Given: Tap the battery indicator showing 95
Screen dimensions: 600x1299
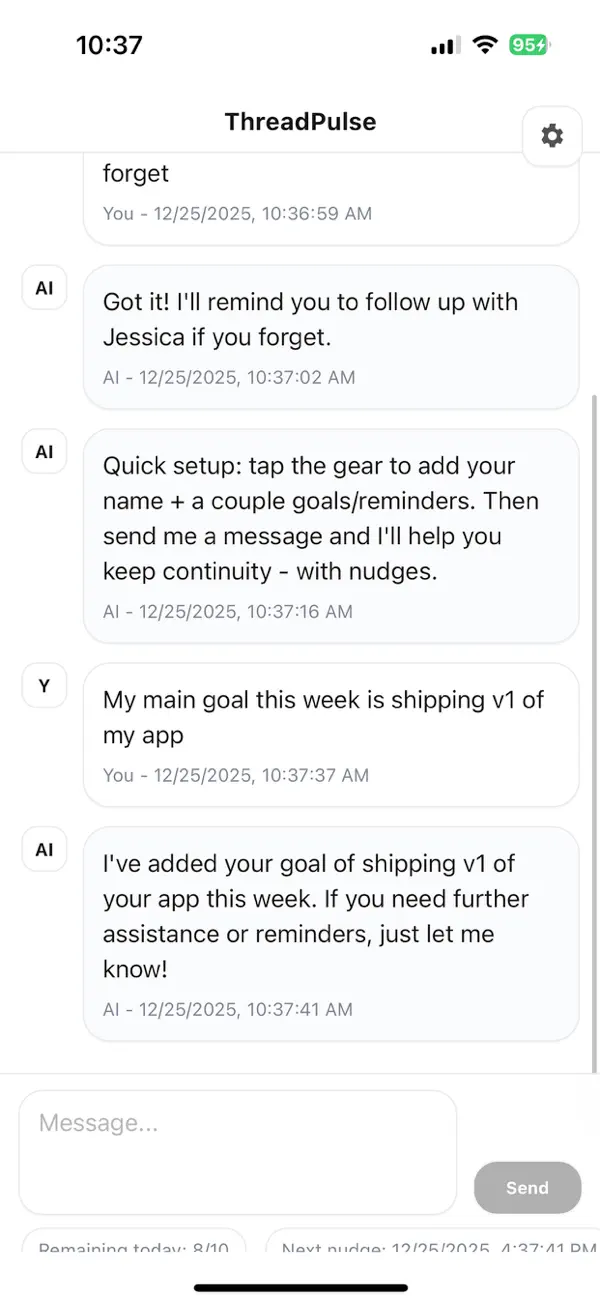Looking at the screenshot, I should pos(528,45).
